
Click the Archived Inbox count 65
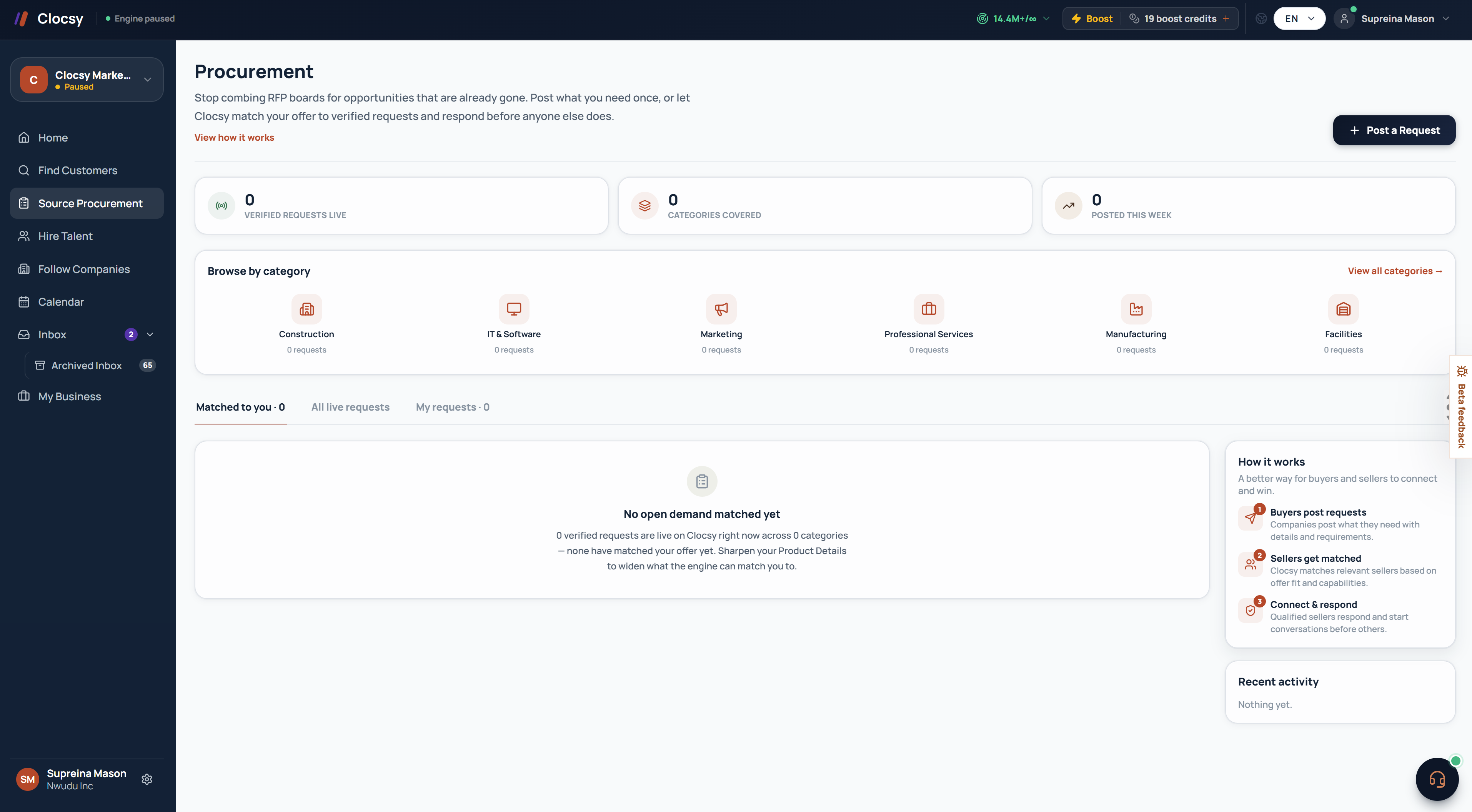147,366
